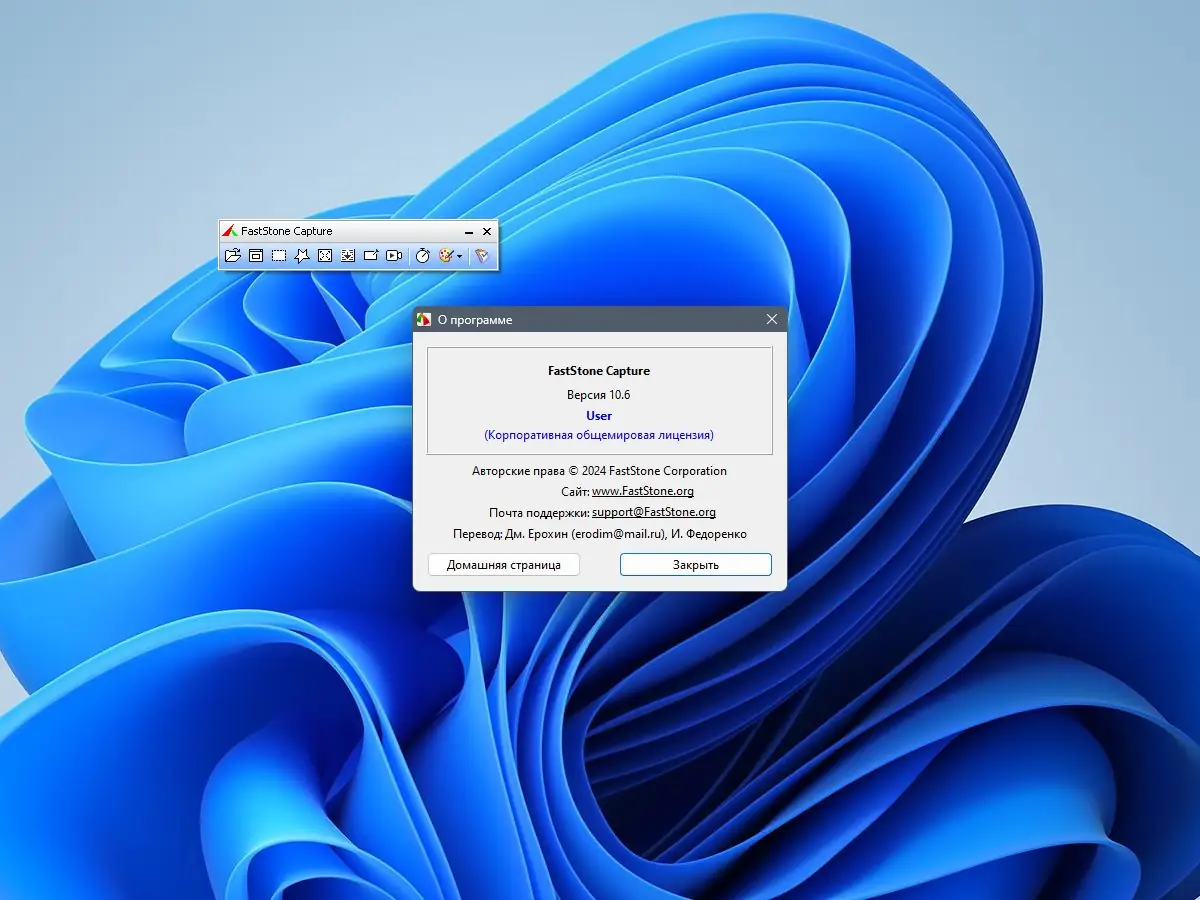This screenshot has width=1200, height=900.
Task: Close the FastStone Capture toolbar
Action: tap(487, 231)
